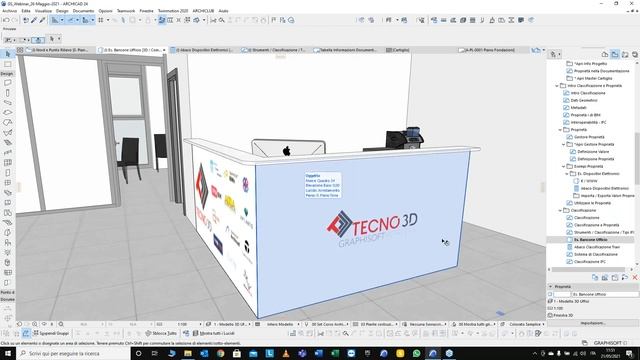
Task: Select the Slab tool in toolbox
Action: pos(7,112)
